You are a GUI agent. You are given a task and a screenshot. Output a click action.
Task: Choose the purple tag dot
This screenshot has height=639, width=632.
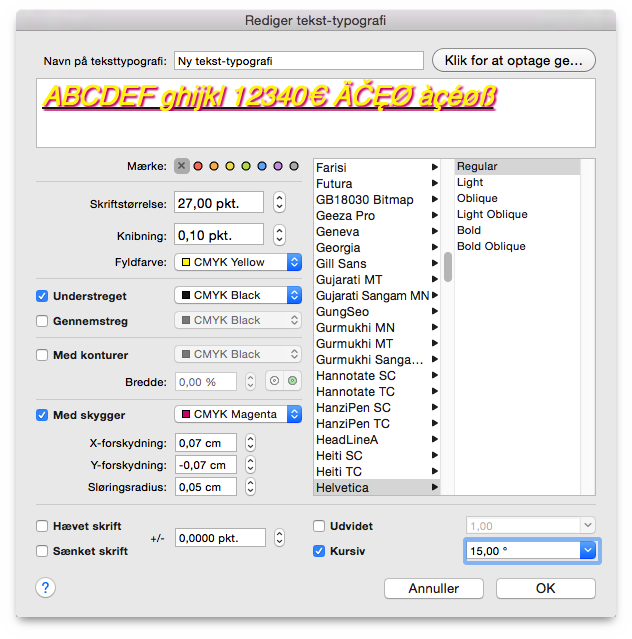tap(278, 166)
